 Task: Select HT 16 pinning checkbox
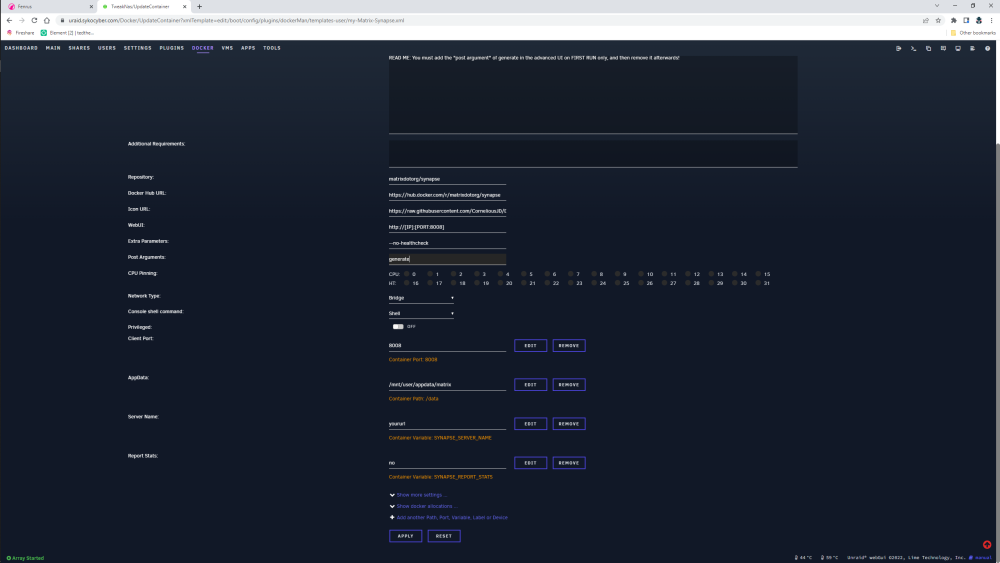[x=407, y=283]
